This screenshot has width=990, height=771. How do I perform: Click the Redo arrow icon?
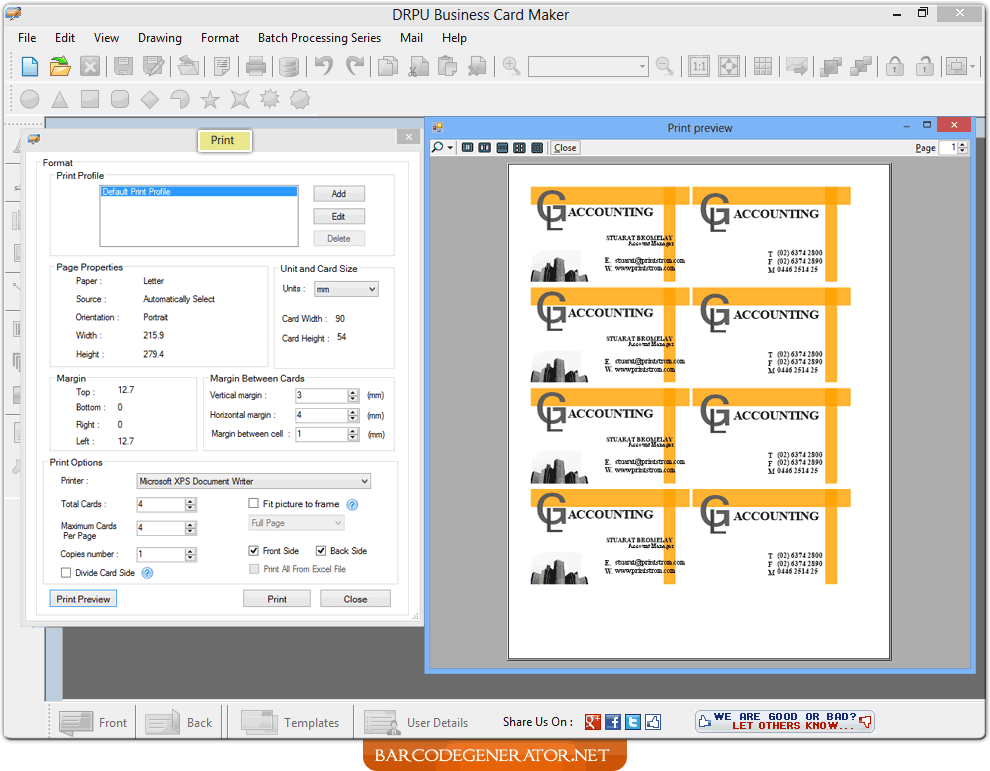pos(355,66)
